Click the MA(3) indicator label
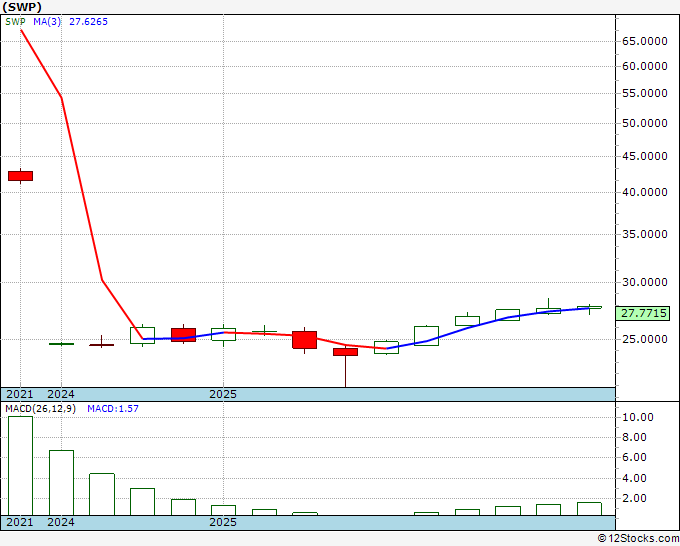Viewport: 680px width, 546px height. [47, 22]
